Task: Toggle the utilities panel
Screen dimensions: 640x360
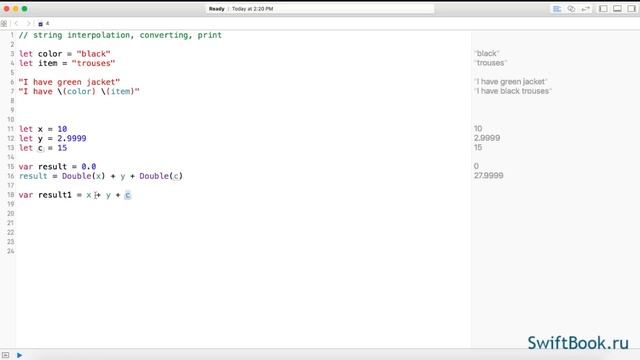Action: tap(631, 9)
